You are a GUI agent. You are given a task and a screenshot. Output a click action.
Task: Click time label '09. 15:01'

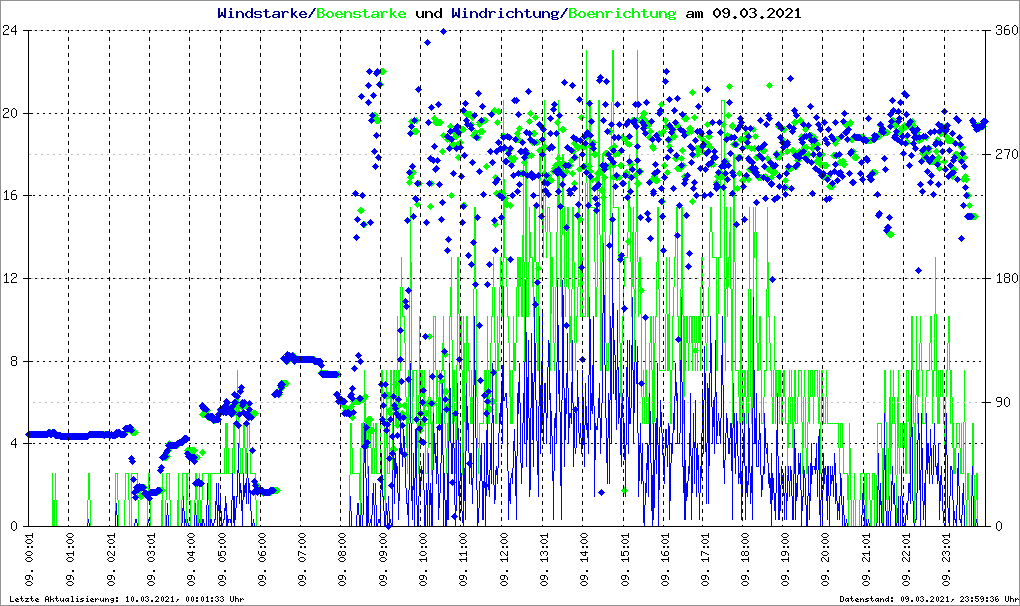click(624, 559)
